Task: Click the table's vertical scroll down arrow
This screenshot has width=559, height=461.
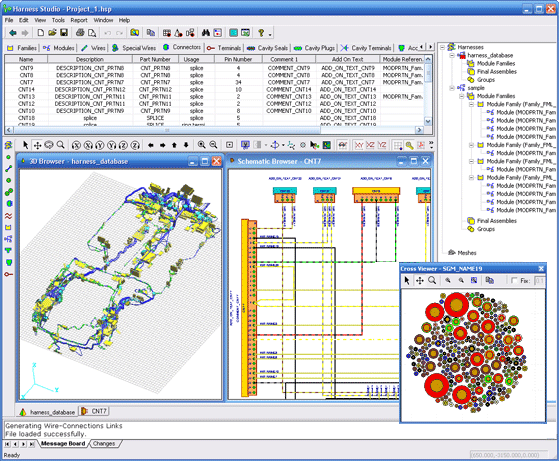Action: 428,122
